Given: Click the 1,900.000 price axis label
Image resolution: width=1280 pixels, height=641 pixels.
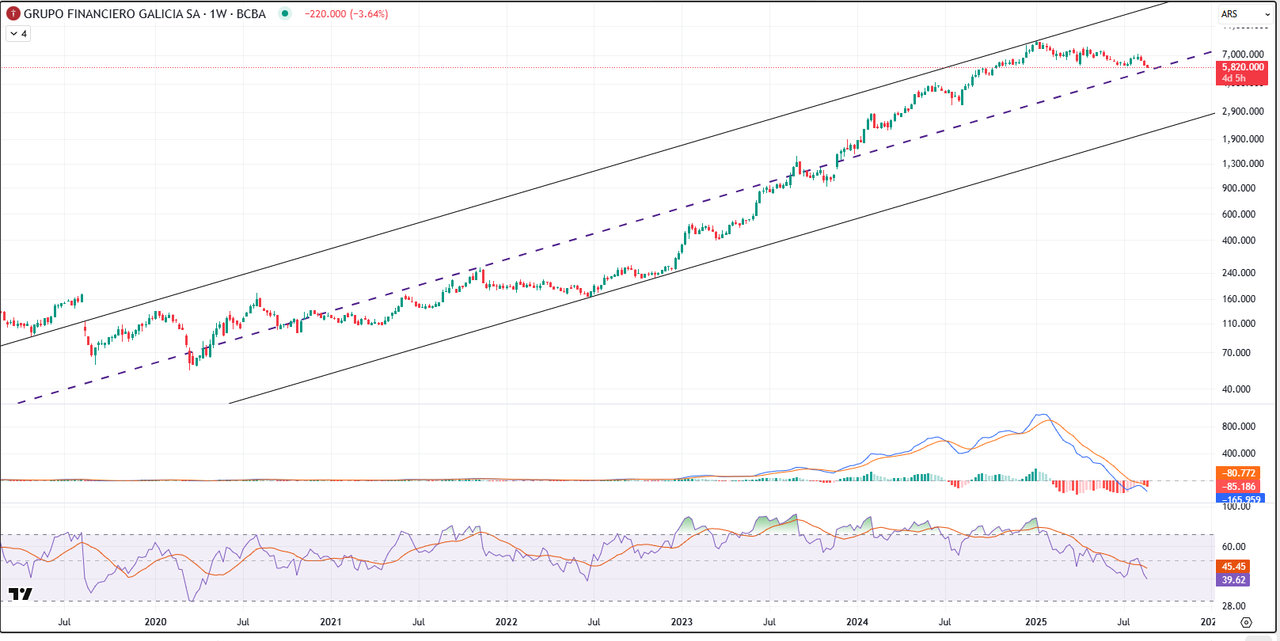Looking at the screenshot, I should click(1242, 140).
